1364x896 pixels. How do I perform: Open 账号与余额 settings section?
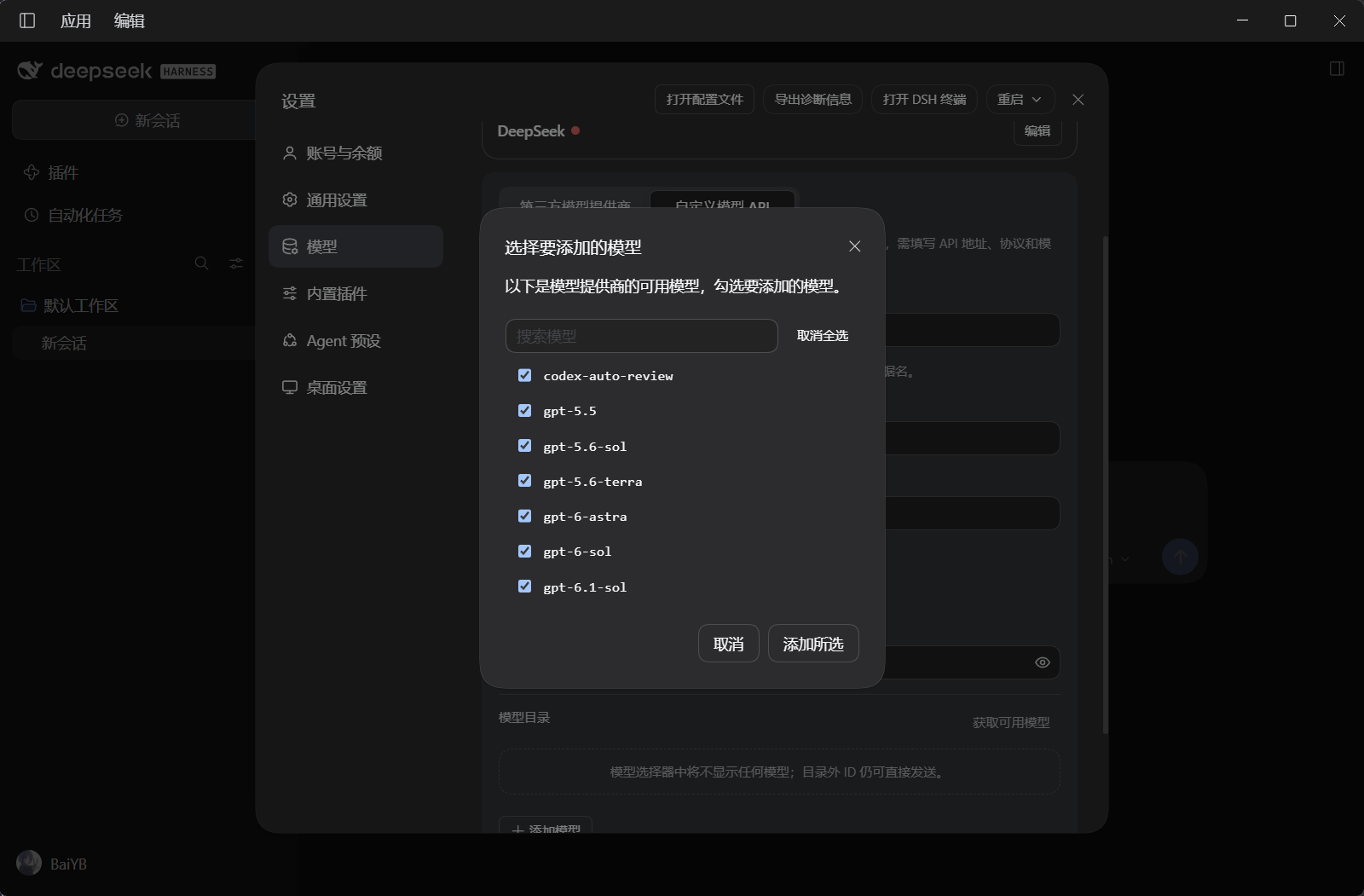point(355,153)
